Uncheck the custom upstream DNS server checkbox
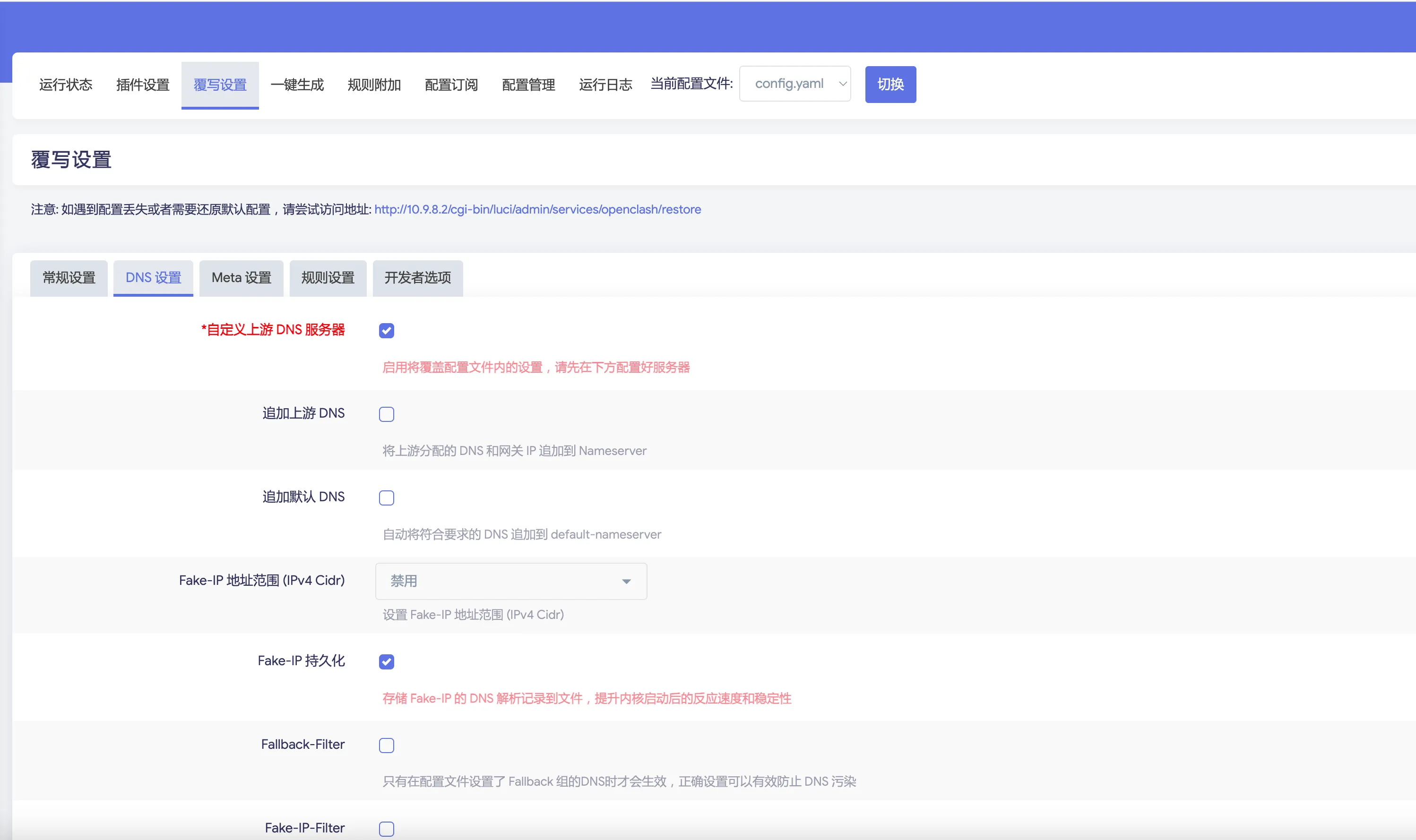 pos(386,331)
